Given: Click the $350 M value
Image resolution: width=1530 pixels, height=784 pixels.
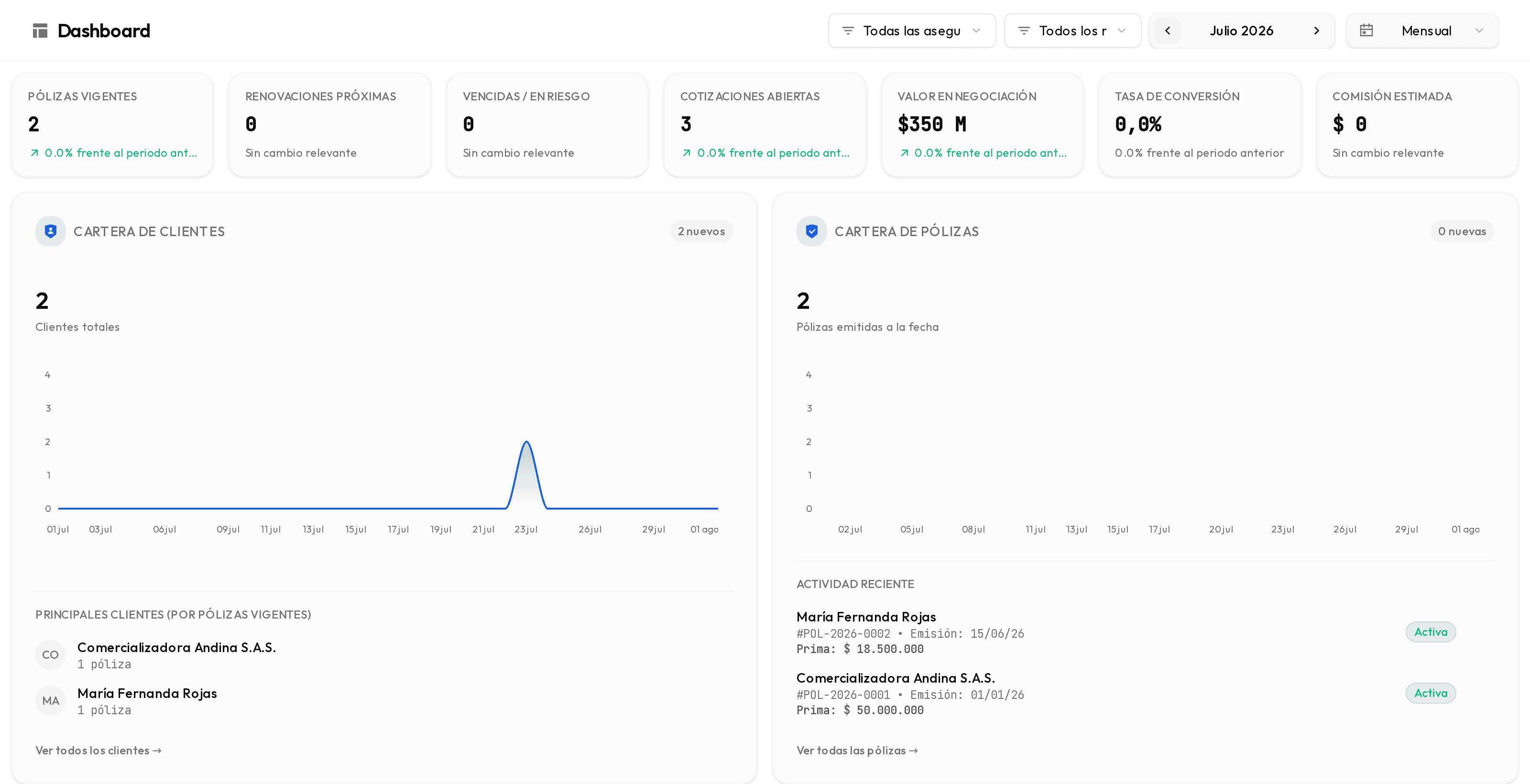Looking at the screenshot, I should (x=932, y=124).
